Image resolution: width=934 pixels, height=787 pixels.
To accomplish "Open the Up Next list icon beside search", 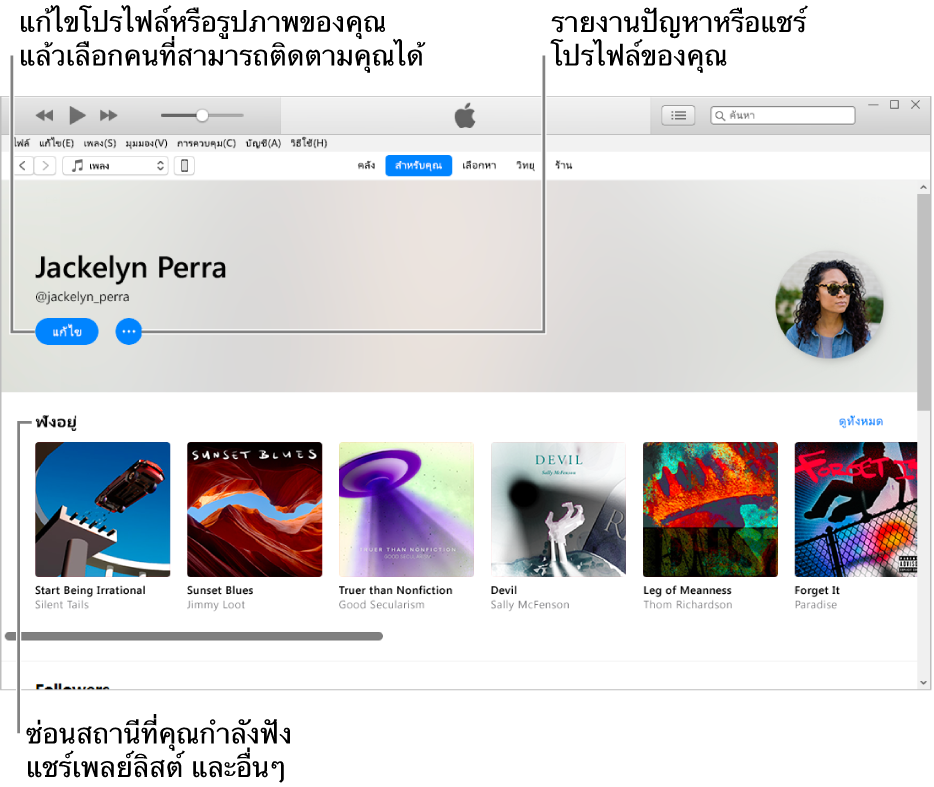I will tap(678, 114).
